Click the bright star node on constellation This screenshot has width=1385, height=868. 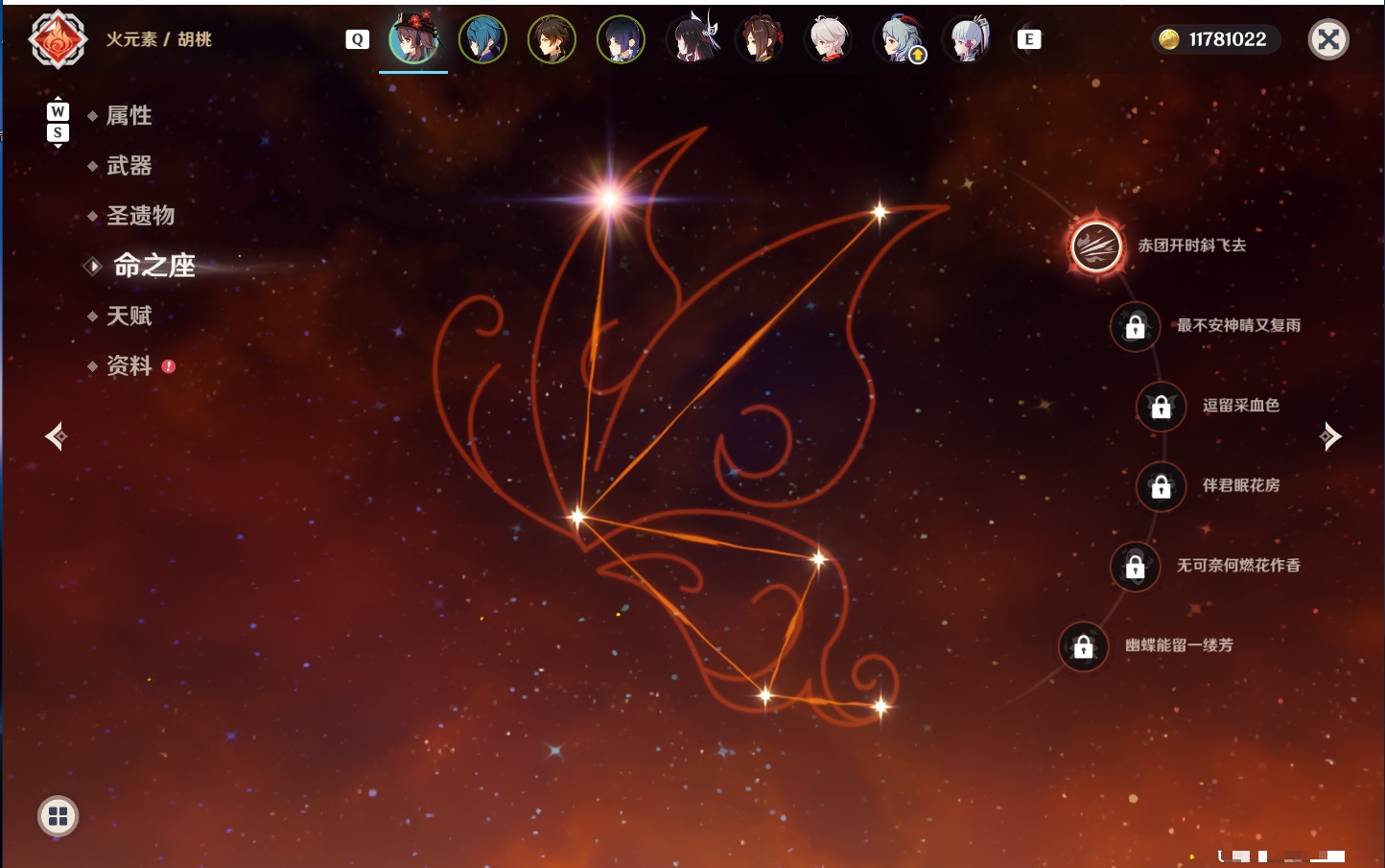pos(609,199)
